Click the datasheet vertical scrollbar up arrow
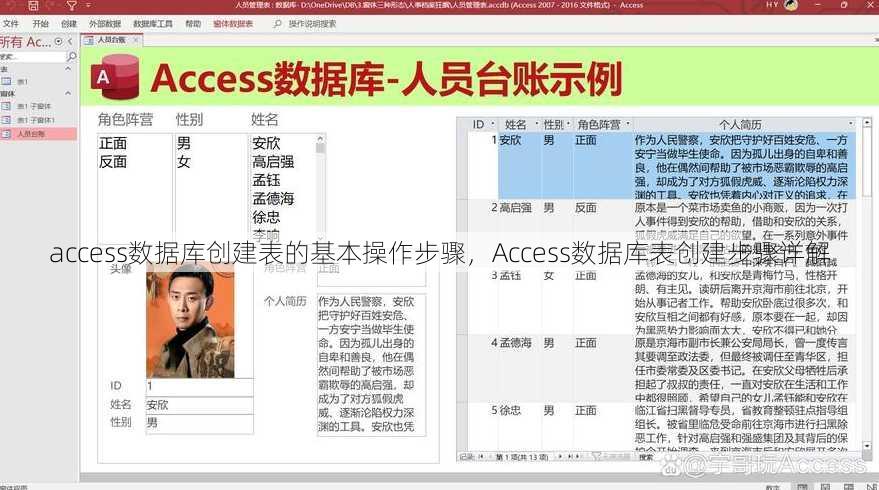Screen dimensions: 879x490 [867, 122]
